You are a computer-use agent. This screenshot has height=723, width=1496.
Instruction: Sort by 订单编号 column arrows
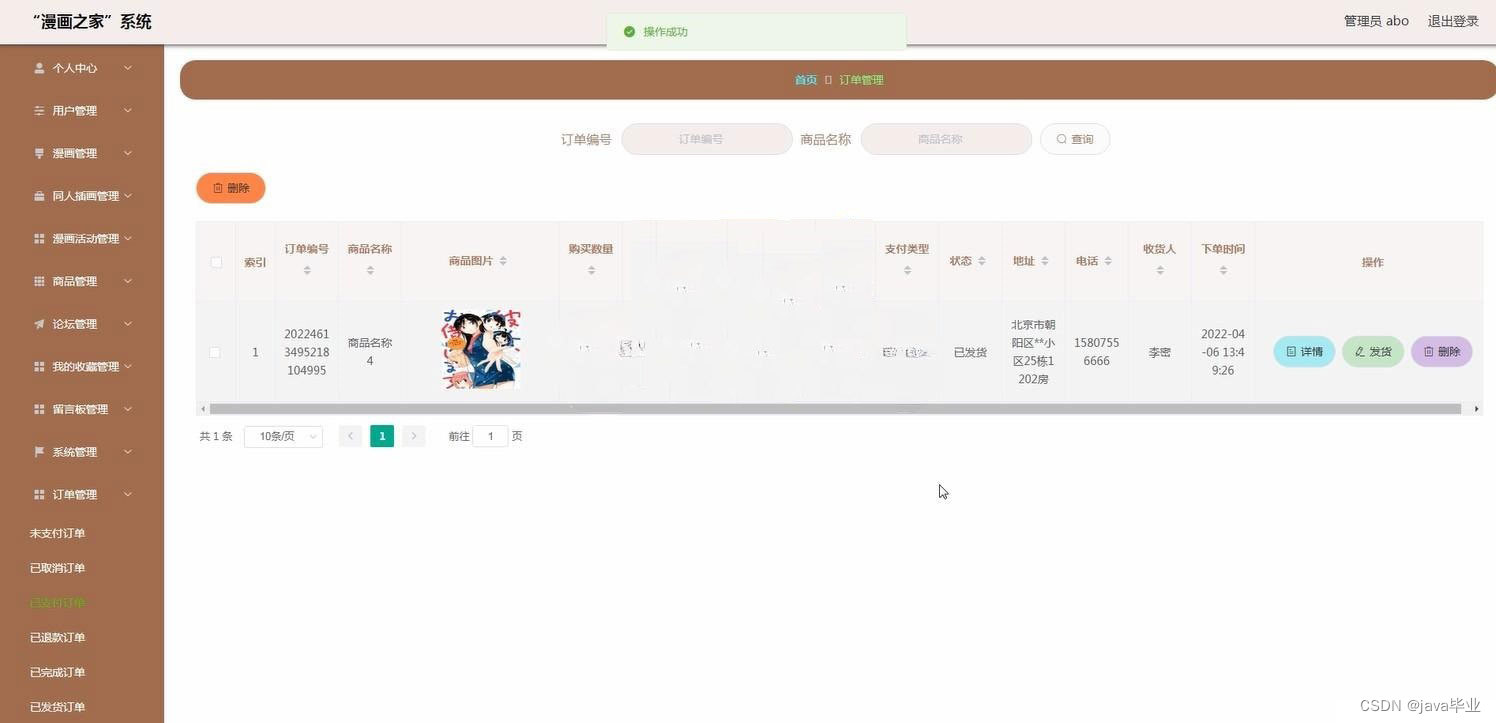point(306,270)
